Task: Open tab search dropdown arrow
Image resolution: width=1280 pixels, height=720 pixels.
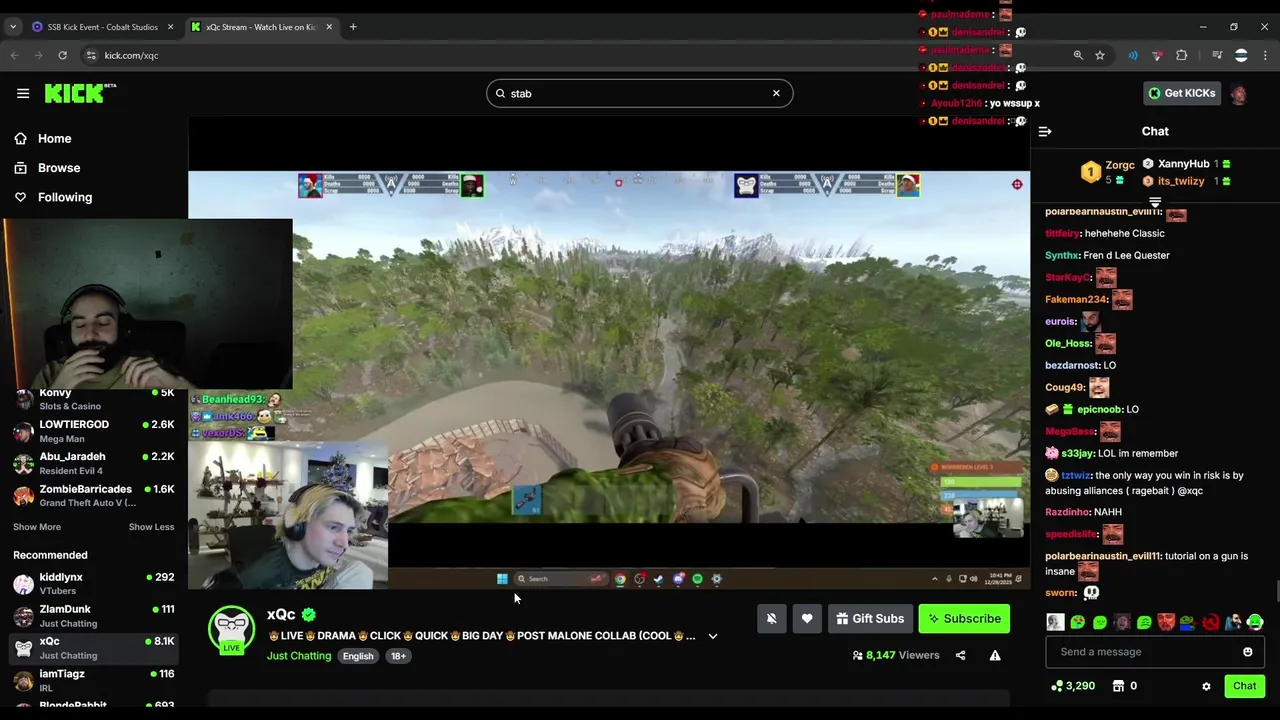Action: point(13,27)
